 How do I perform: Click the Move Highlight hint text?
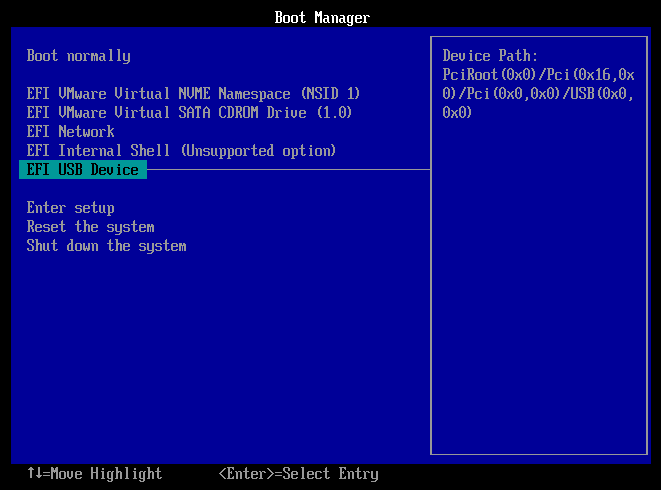tap(103, 474)
